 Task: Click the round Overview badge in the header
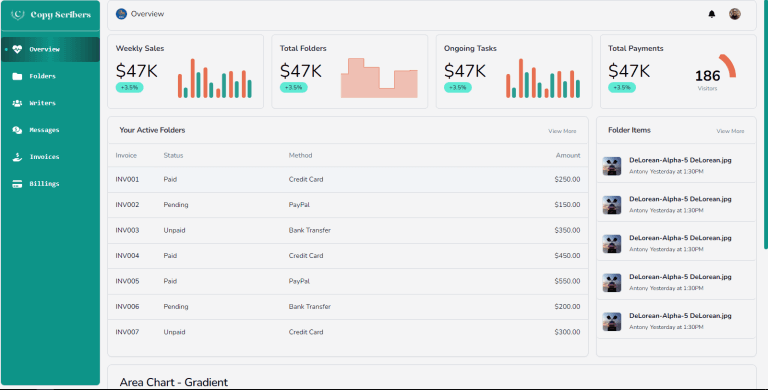click(x=121, y=14)
